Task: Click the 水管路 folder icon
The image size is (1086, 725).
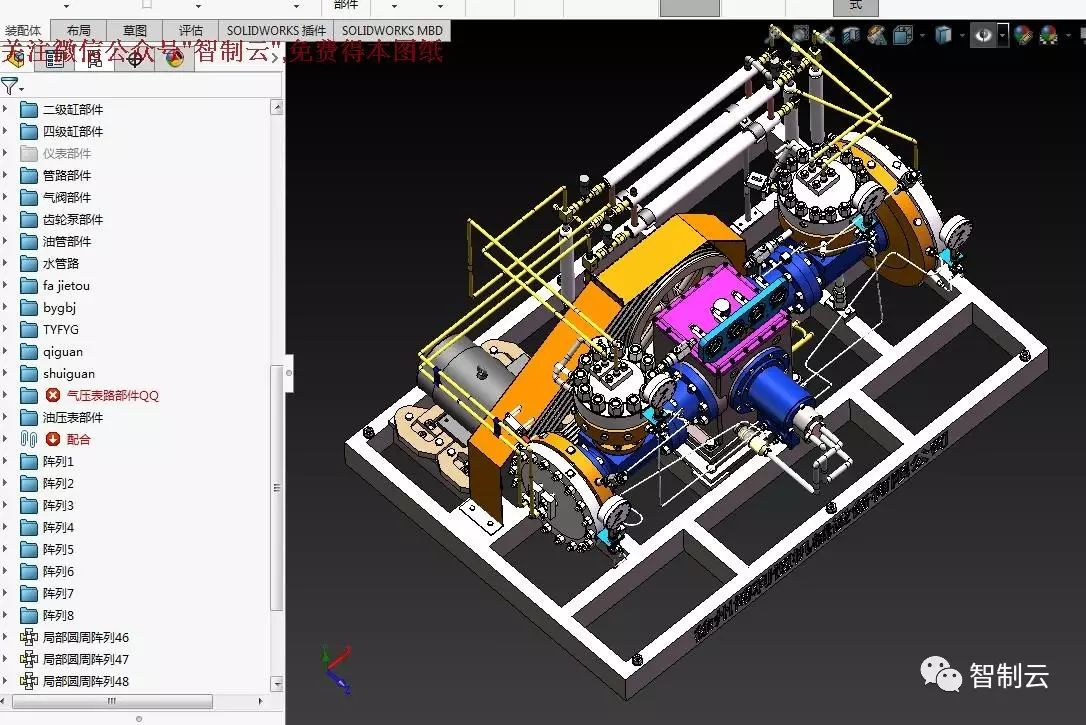Action: [29, 263]
